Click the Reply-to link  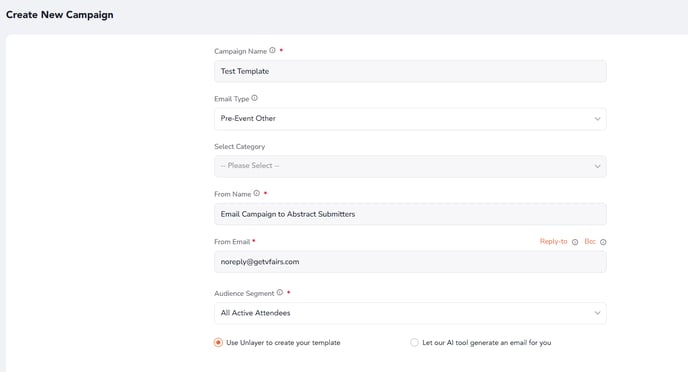[x=553, y=242]
